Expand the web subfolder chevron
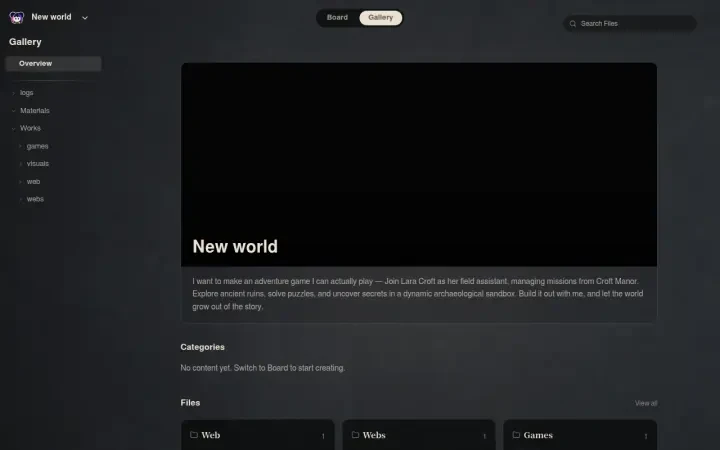 pos(20,182)
